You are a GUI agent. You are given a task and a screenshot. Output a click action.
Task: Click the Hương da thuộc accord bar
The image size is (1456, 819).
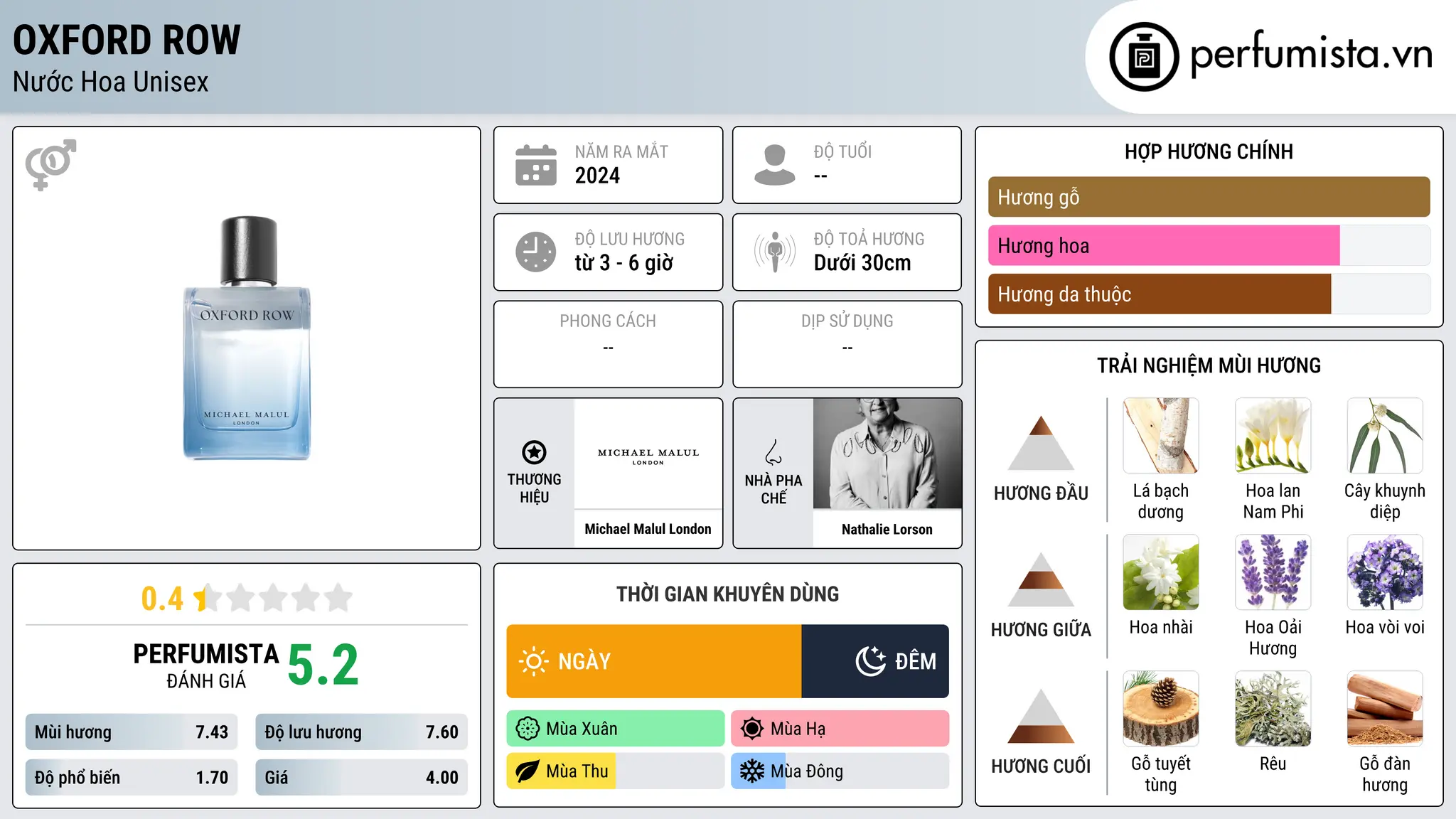(1209, 294)
